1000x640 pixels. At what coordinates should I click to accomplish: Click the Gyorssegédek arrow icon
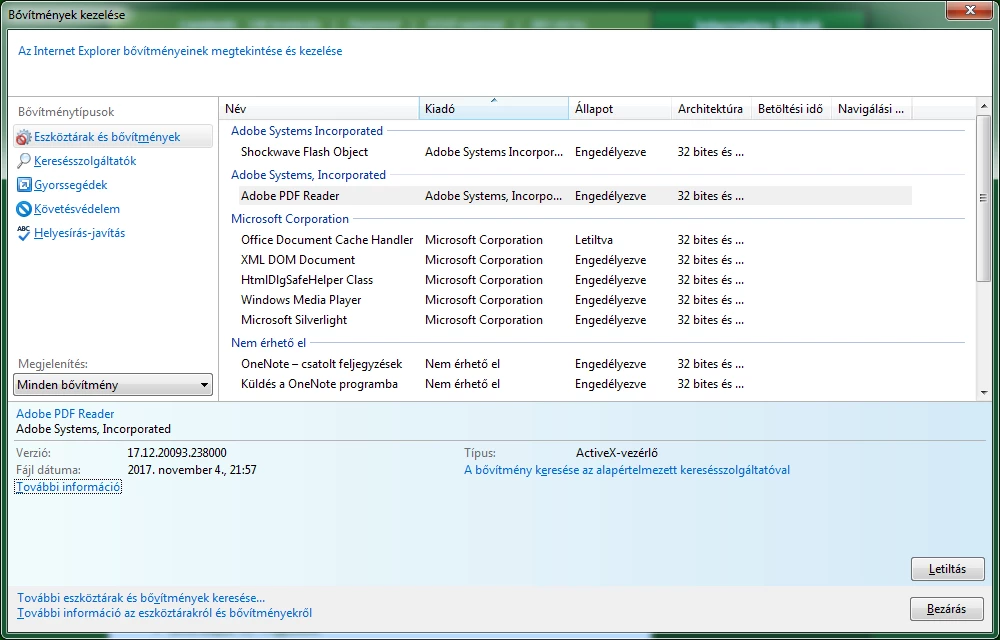pos(24,185)
